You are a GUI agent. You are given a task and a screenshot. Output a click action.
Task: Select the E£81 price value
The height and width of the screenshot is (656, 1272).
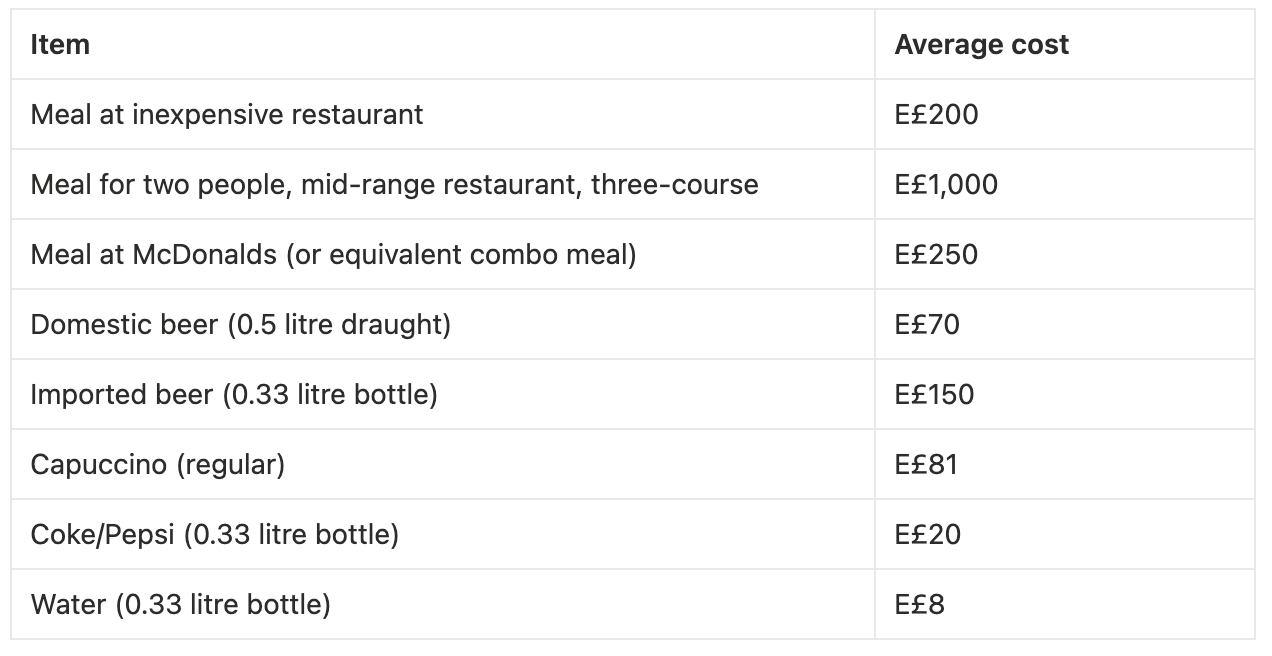[x=926, y=465]
